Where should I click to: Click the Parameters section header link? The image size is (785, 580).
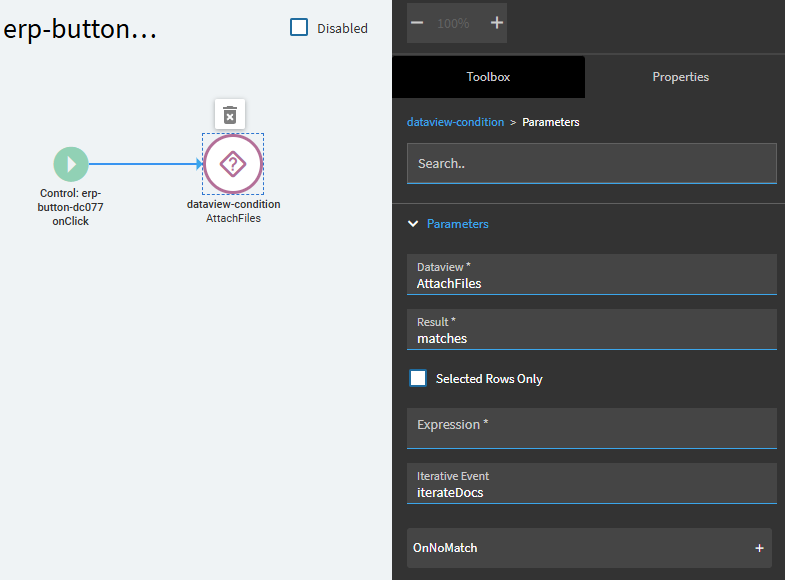point(458,224)
